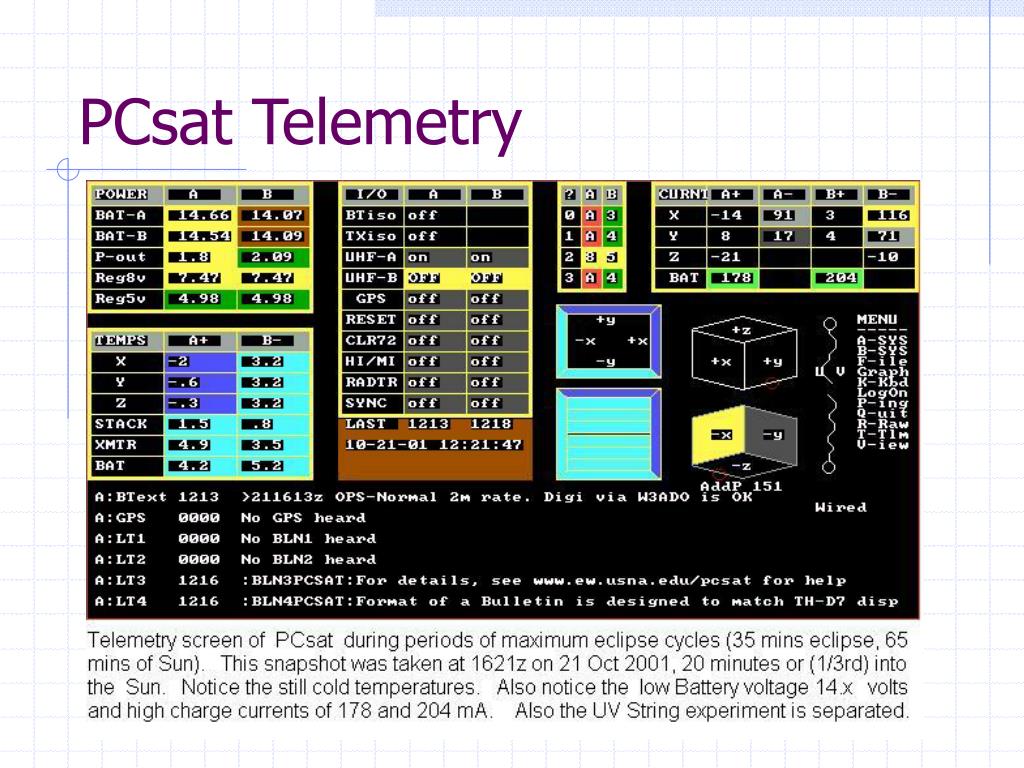Select the T-Tlm menu entry
1024x768 pixels.
tap(882, 434)
